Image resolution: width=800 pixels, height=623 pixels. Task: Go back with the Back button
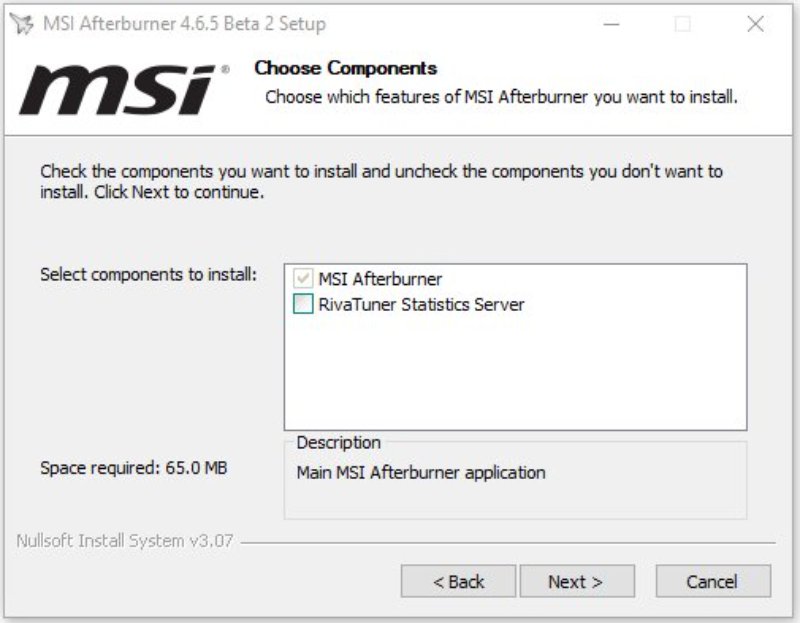point(458,581)
